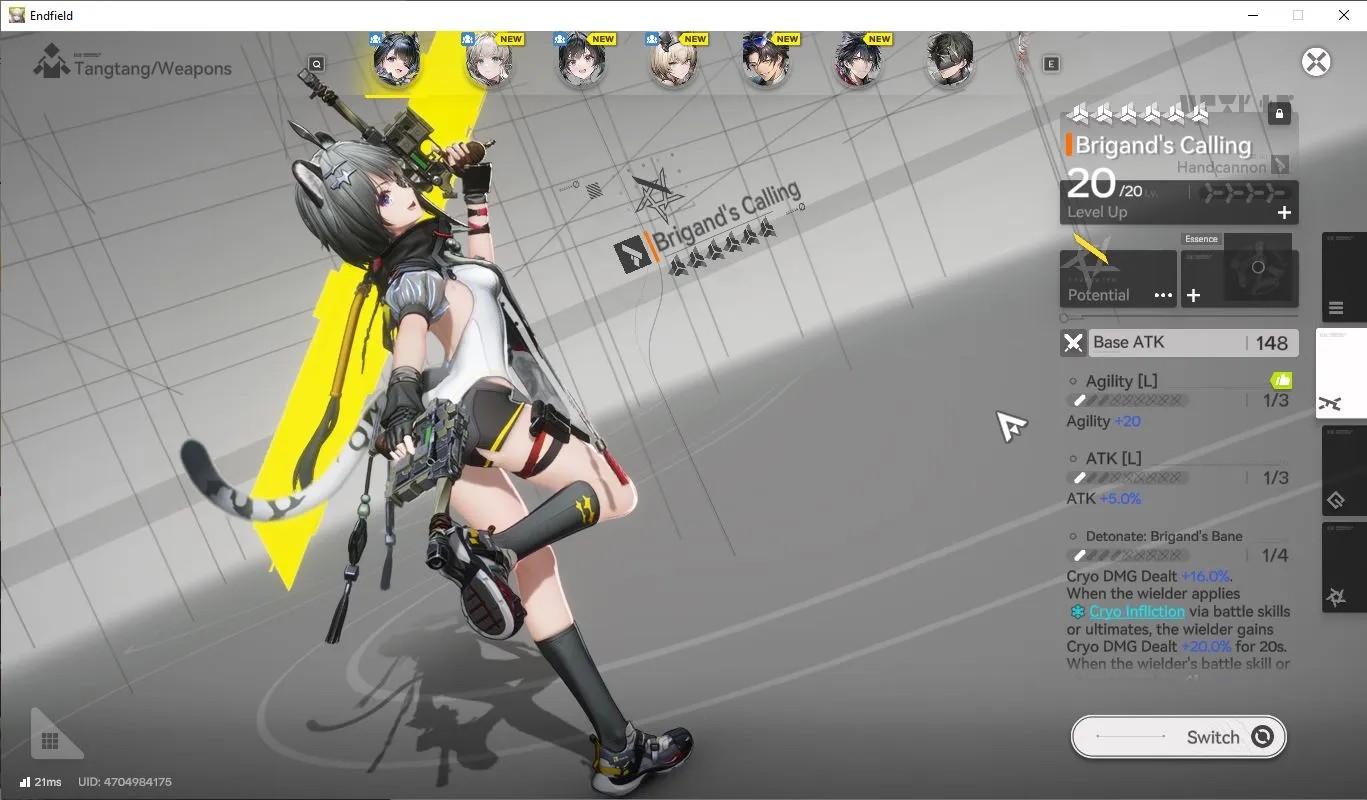Add an Essence with the plus
The image size is (1367, 800).
(1193, 295)
